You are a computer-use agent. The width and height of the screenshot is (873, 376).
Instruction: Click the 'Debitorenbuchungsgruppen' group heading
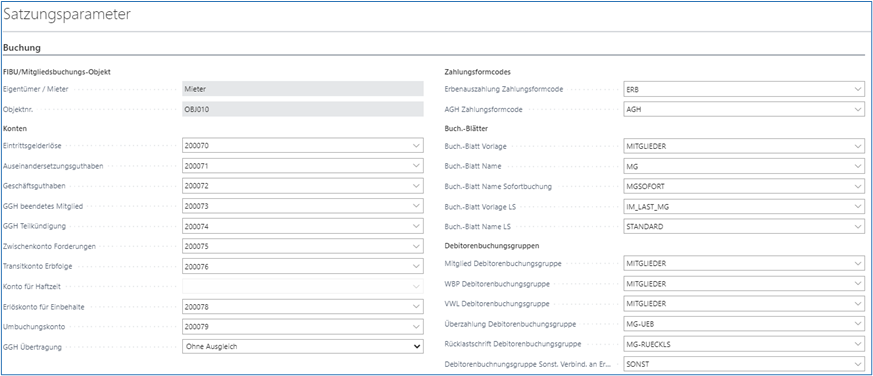tap(492, 245)
